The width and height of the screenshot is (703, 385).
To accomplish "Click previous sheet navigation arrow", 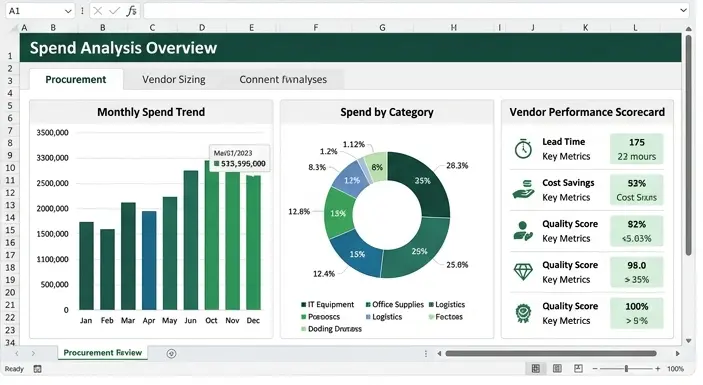I will pyautogui.click(x=17, y=353).
